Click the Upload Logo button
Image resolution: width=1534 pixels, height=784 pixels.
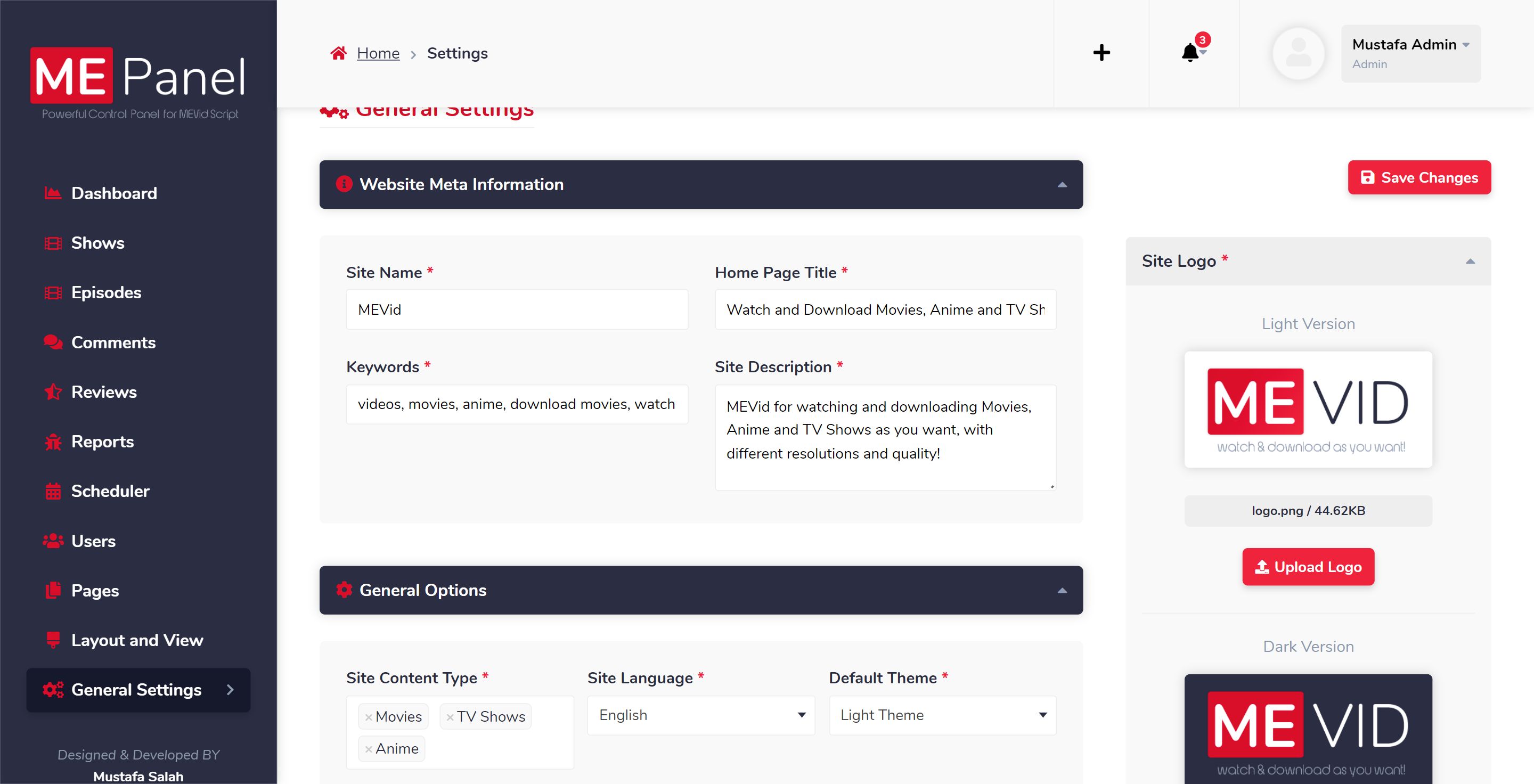pyautogui.click(x=1308, y=567)
